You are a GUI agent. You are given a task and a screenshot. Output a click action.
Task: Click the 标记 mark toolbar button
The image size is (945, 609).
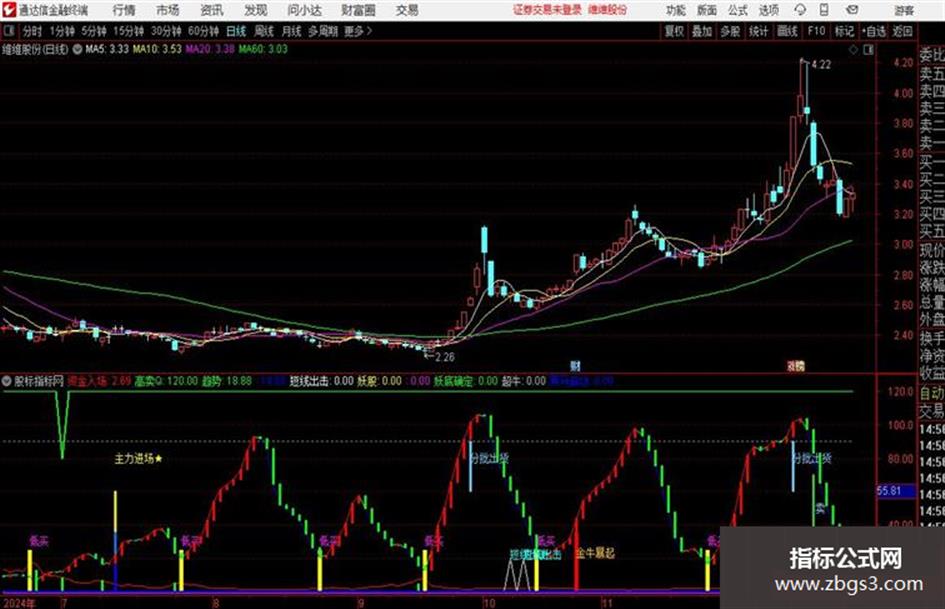[x=844, y=31]
